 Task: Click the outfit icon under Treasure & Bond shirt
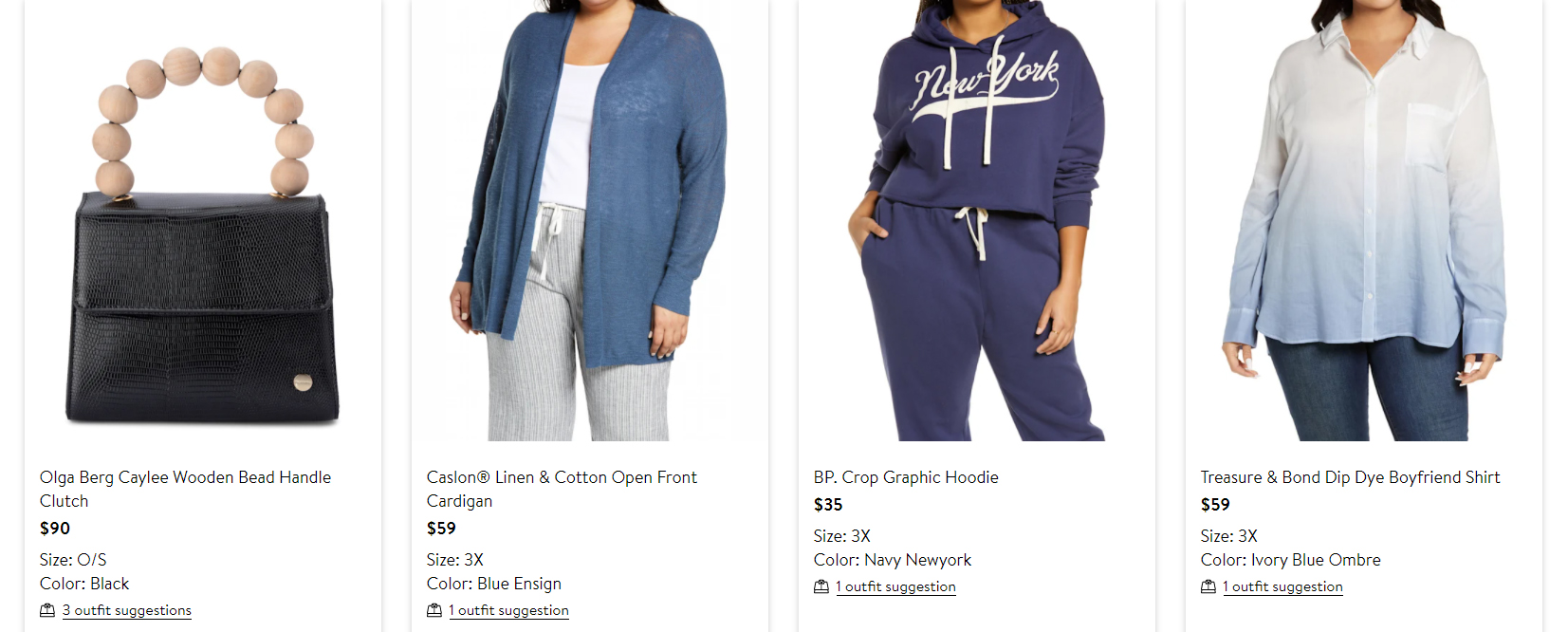pos(1208,586)
